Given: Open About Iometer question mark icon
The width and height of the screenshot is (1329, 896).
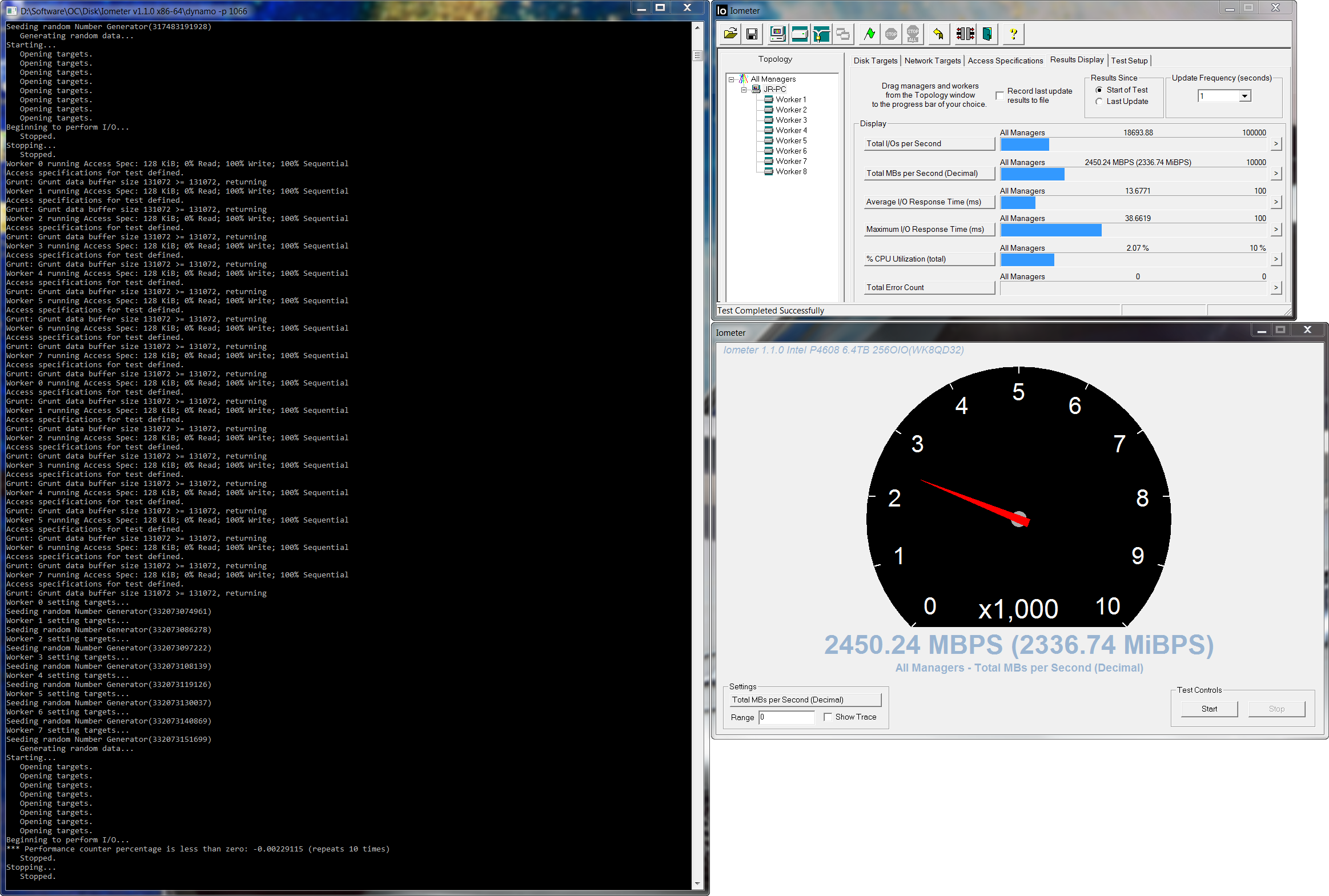Looking at the screenshot, I should pyautogui.click(x=1014, y=34).
